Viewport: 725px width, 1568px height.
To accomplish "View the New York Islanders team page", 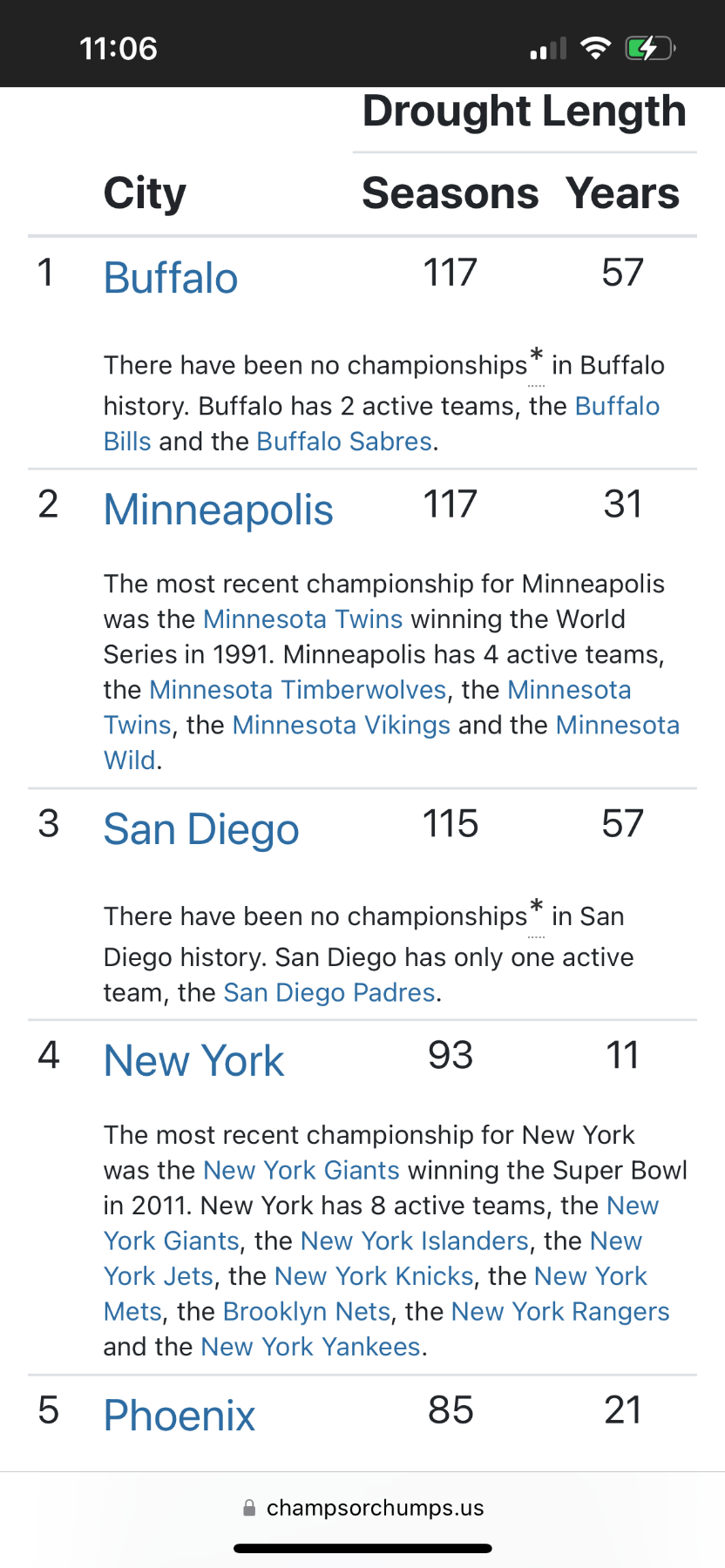I will tap(415, 1240).
